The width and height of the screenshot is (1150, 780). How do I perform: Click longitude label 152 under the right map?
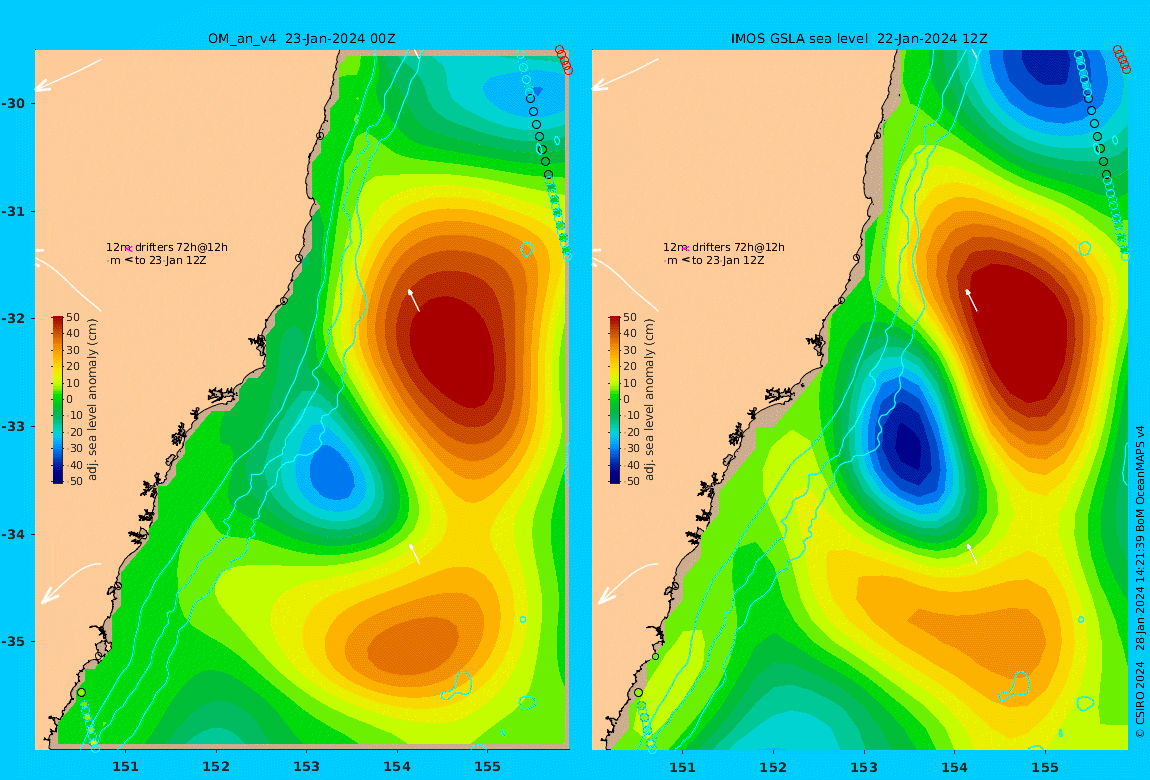[773, 767]
